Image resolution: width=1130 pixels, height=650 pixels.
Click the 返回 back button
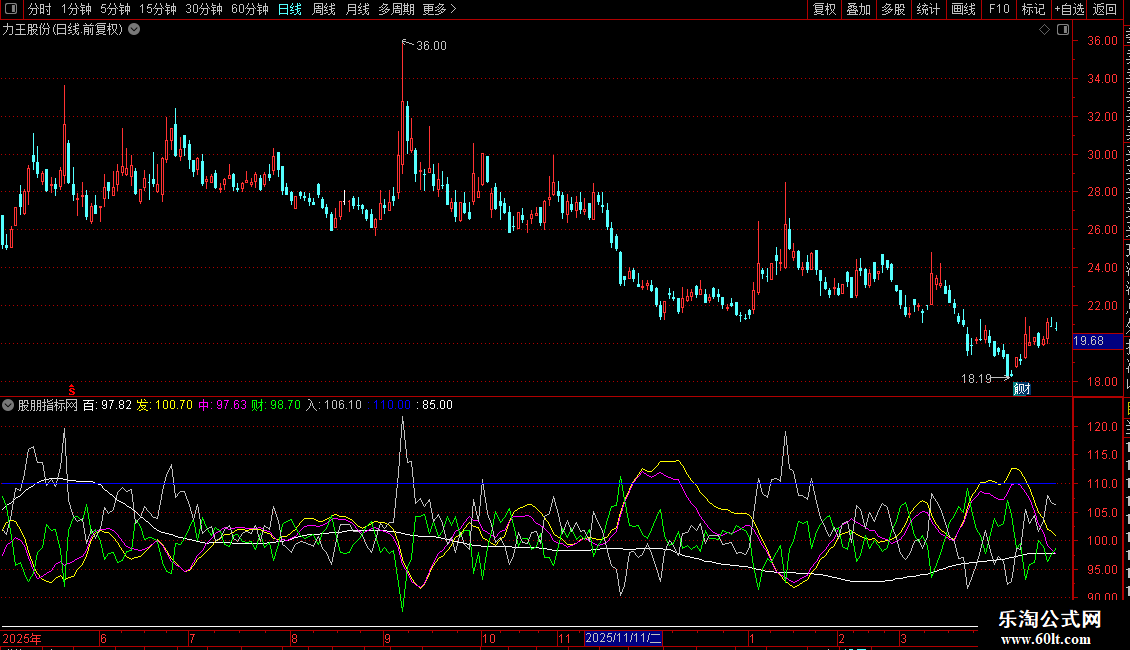[1104, 9]
